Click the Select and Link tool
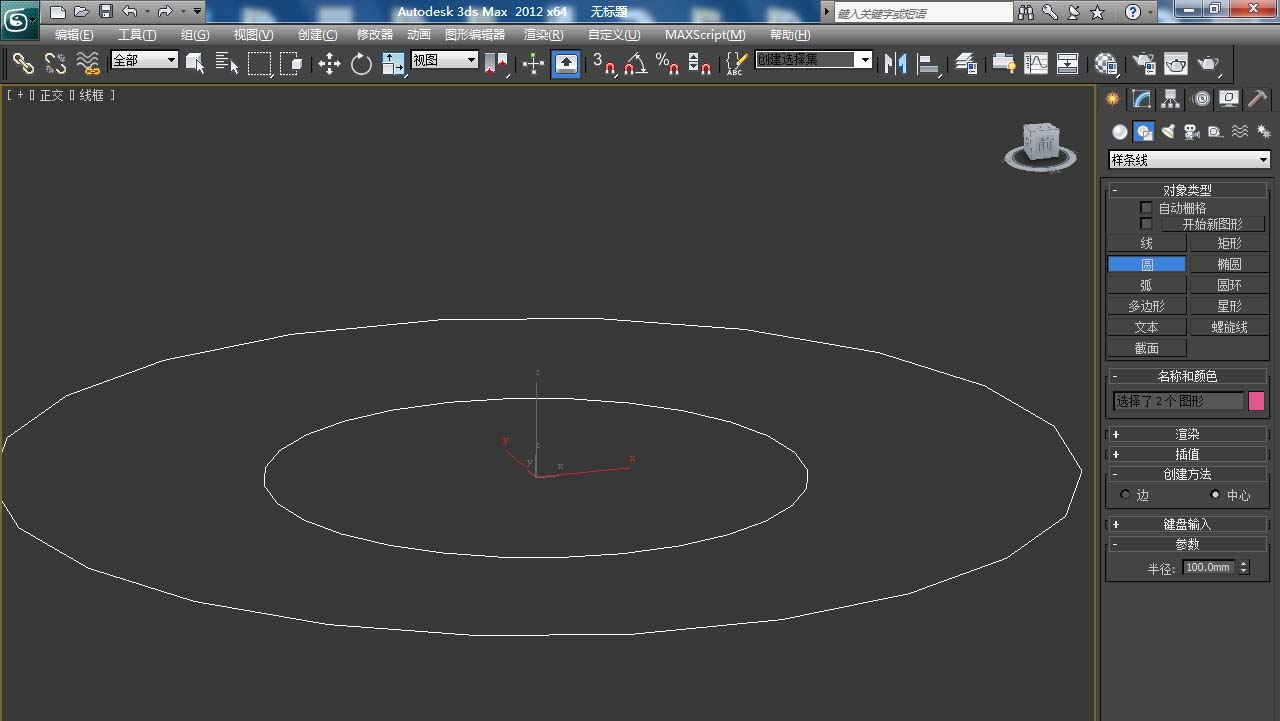The width and height of the screenshot is (1280, 721). [23, 64]
